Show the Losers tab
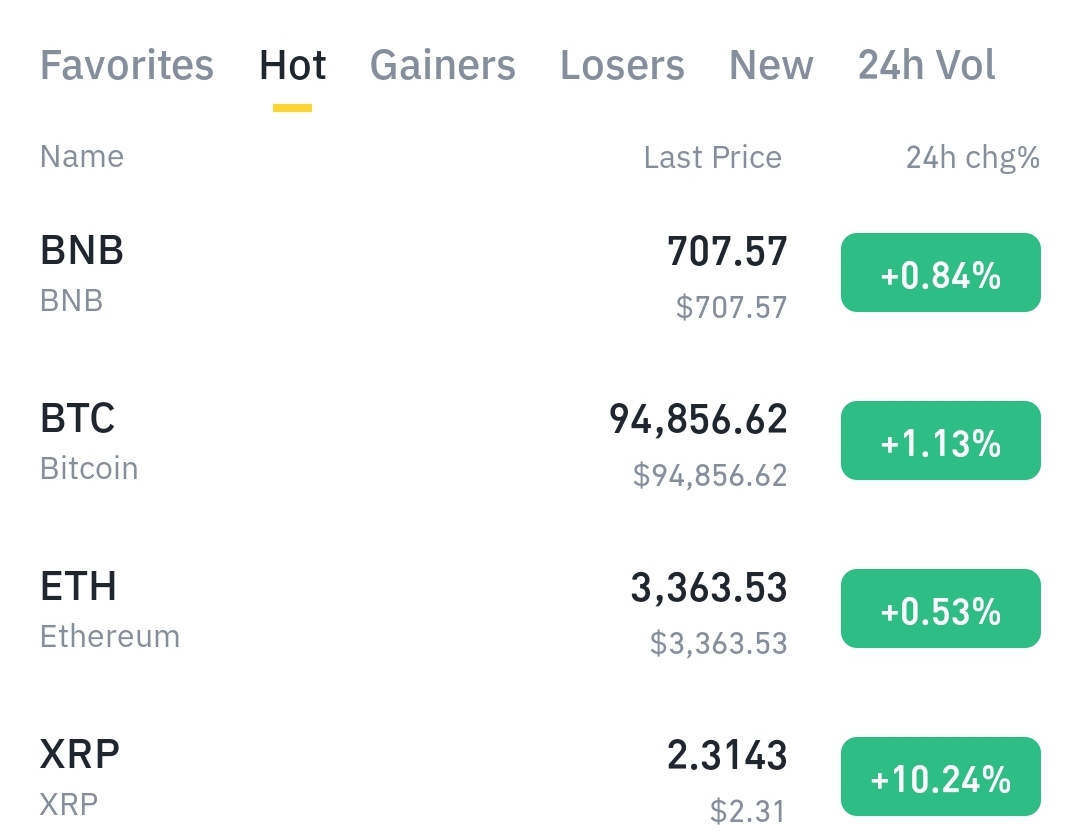The width and height of the screenshot is (1080, 840). tap(622, 66)
